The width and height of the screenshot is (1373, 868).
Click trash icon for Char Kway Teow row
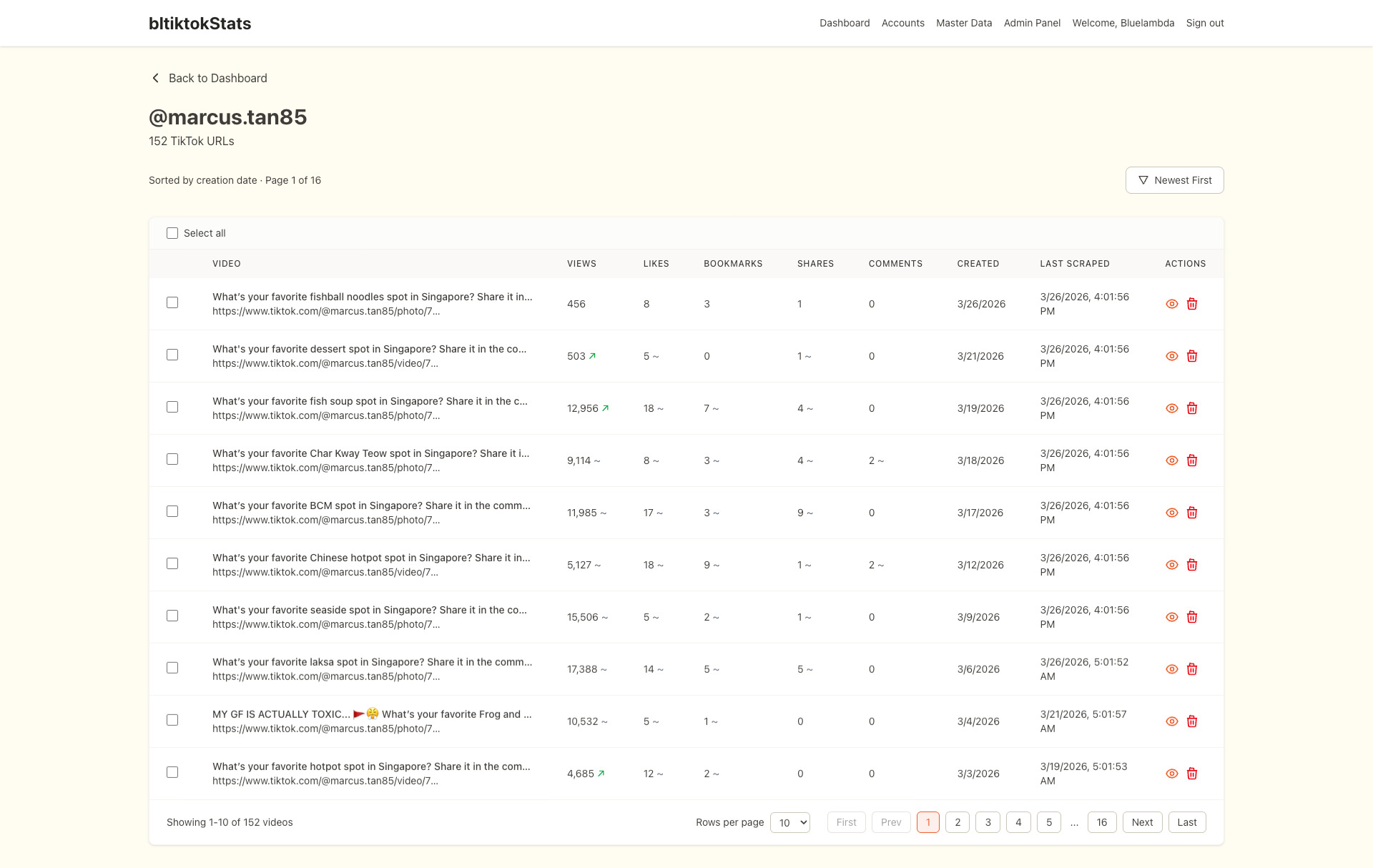pos(1192,460)
